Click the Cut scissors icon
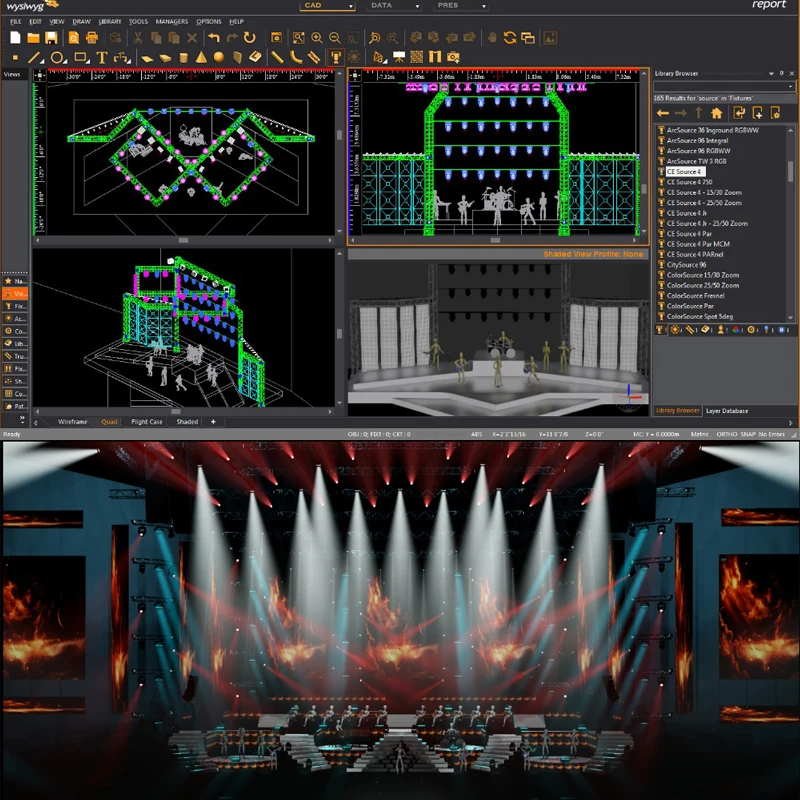This screenshot has width=800, height=800. coord(138,38)
